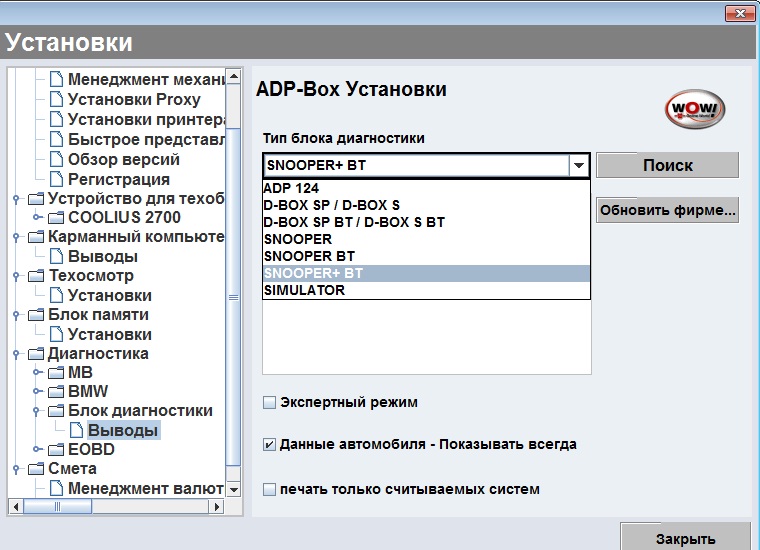Open the Менеджмент механи page icon

pos(57,79)
